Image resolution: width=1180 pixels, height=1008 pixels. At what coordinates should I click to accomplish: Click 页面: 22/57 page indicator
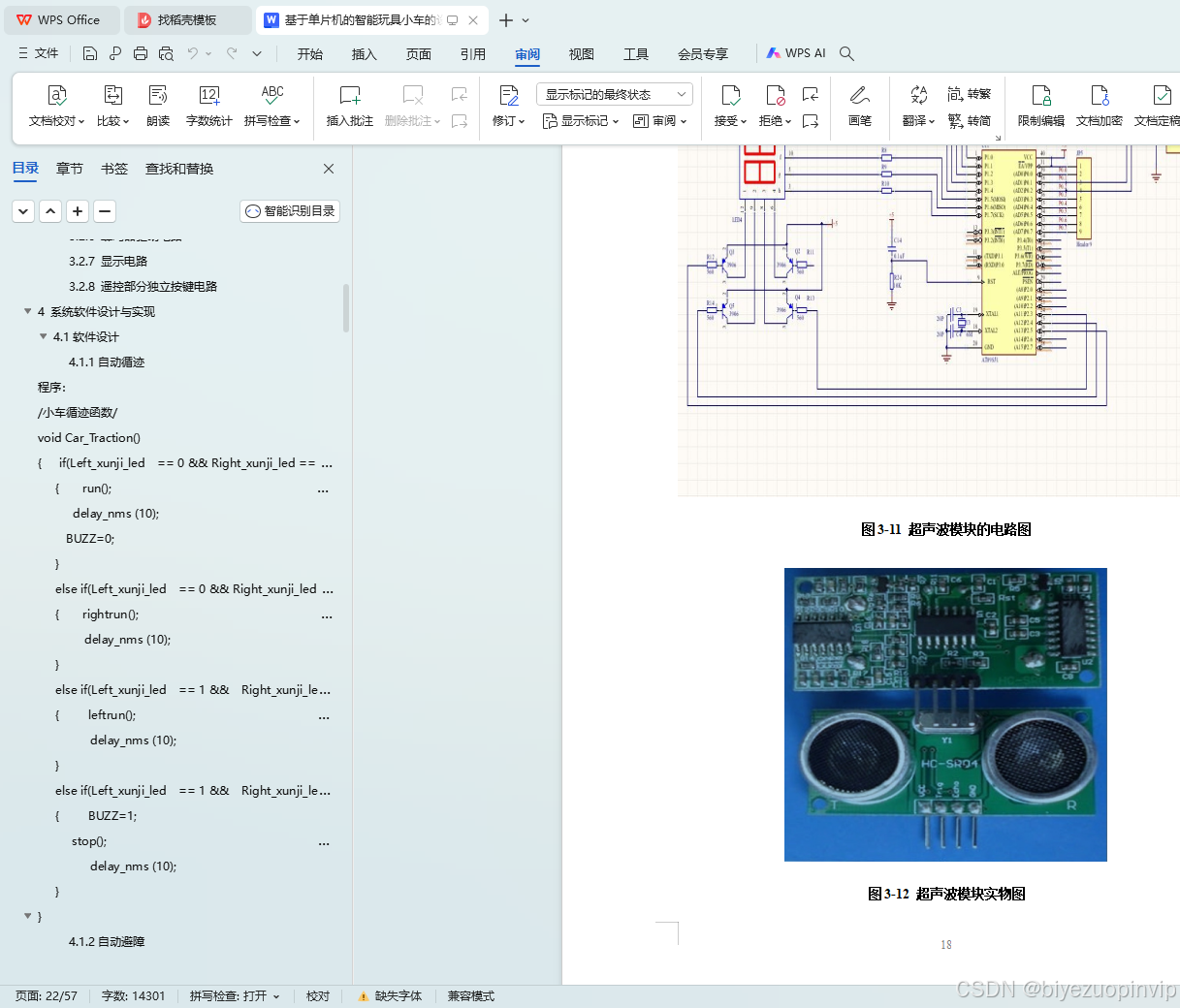47,996
